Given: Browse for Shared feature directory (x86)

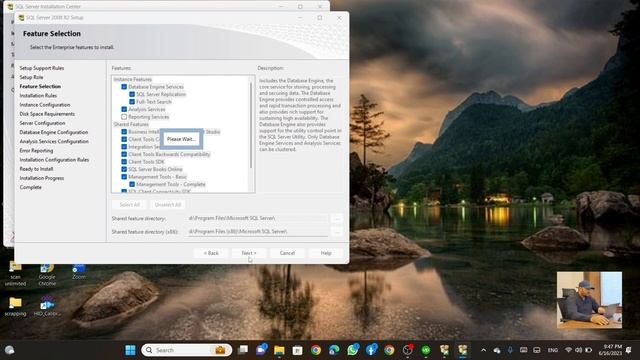Looking at the screenshot, I should 337,231.
